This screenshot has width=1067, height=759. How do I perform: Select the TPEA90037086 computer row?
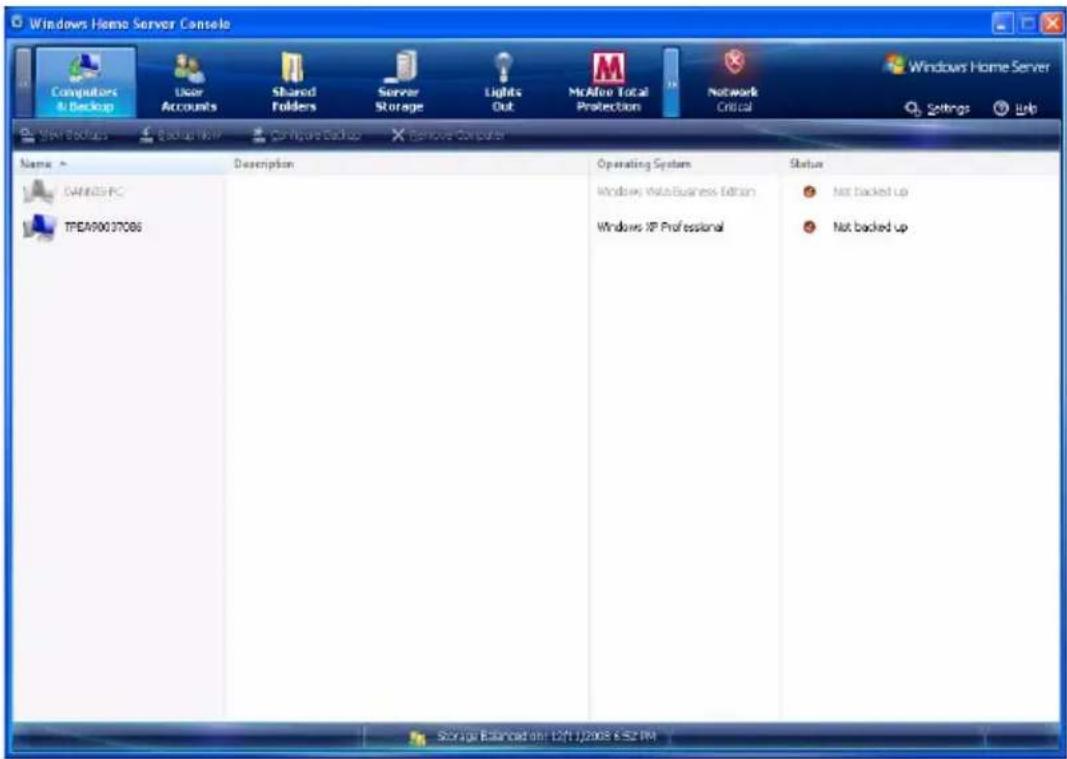(536, 227)
